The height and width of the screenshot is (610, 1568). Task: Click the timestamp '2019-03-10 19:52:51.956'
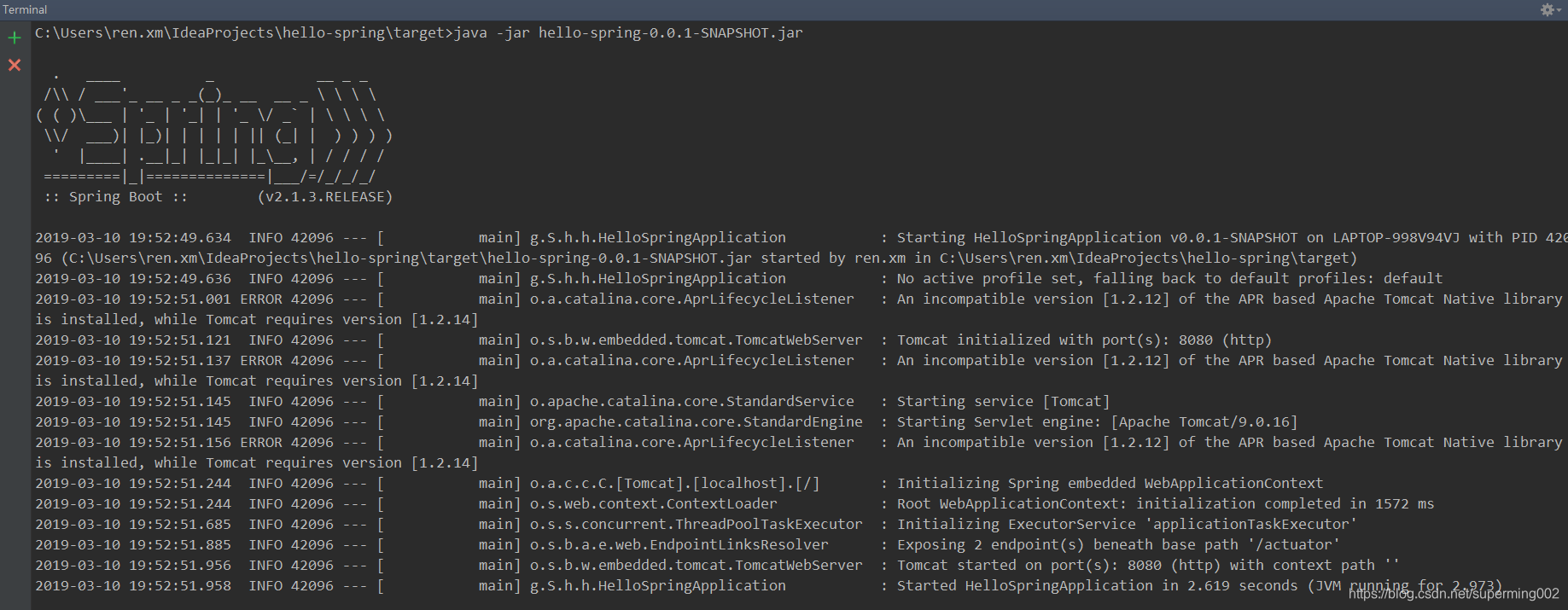pos(133,566)
